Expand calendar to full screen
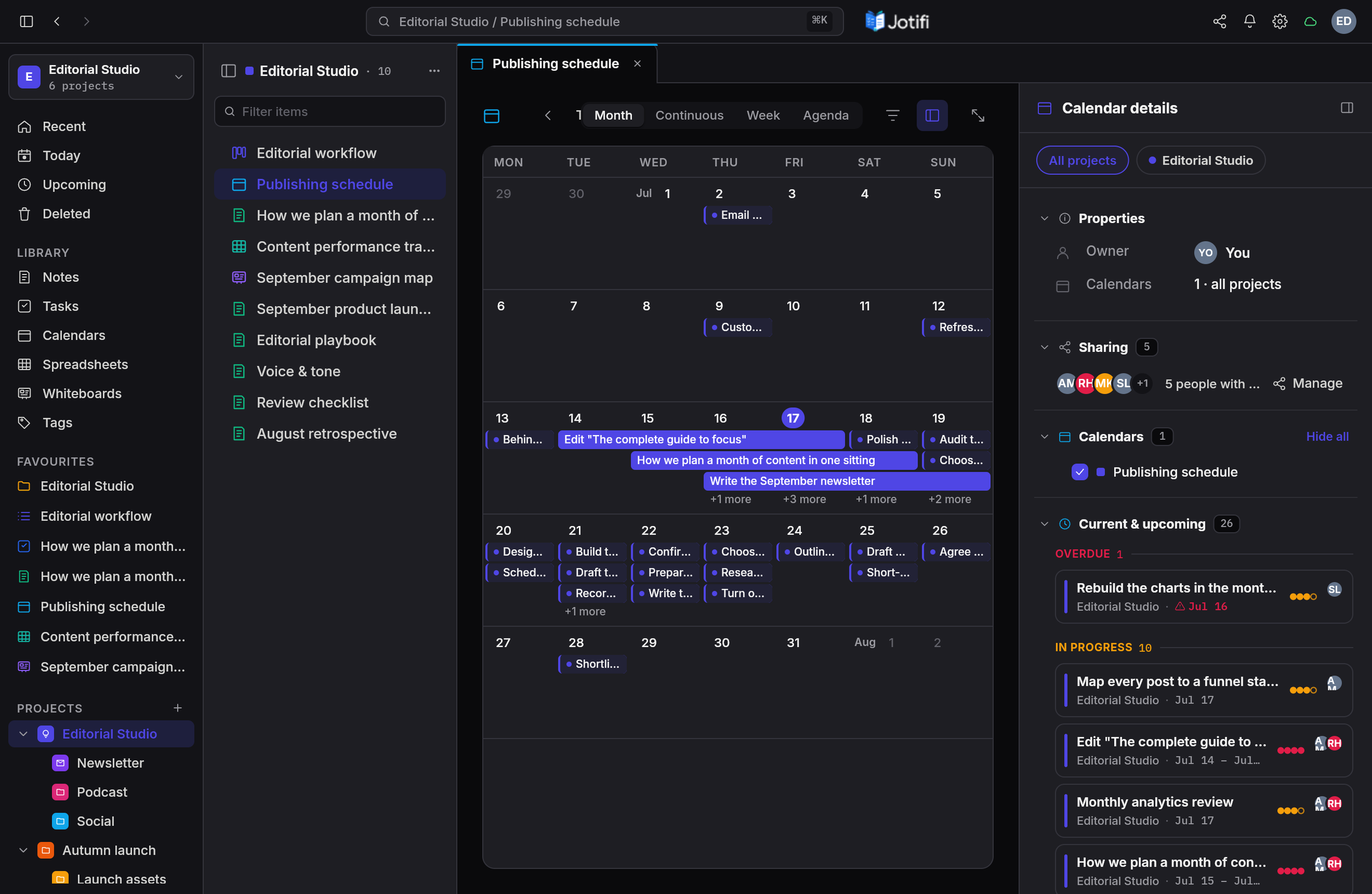The width and height of the screenshot is (1372, 894). (978, 115)
